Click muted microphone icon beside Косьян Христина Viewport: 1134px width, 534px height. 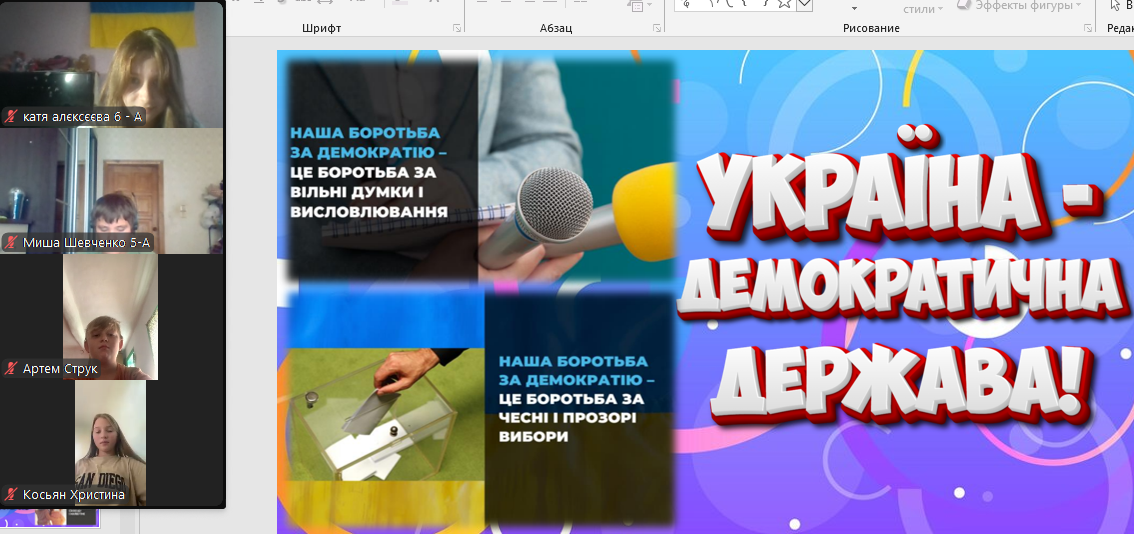point(11,495)
